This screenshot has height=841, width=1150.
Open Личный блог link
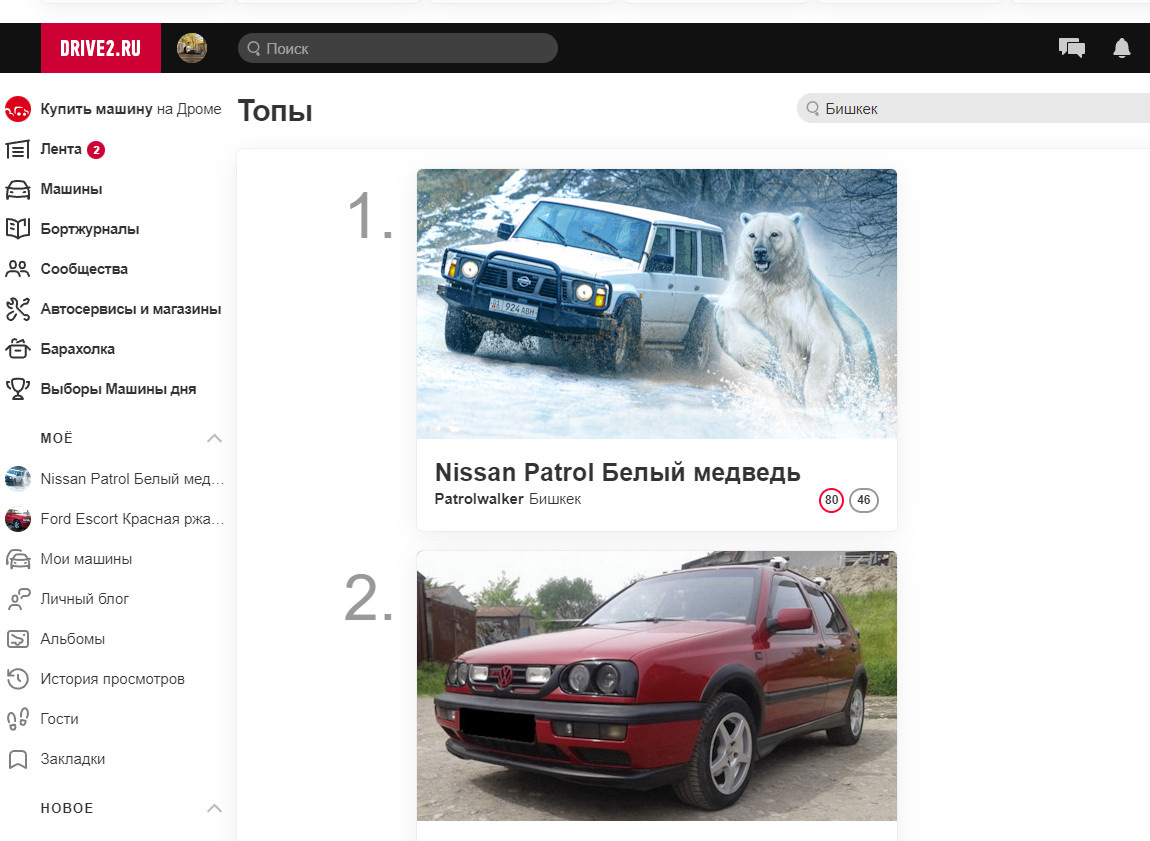pos(84,599)
